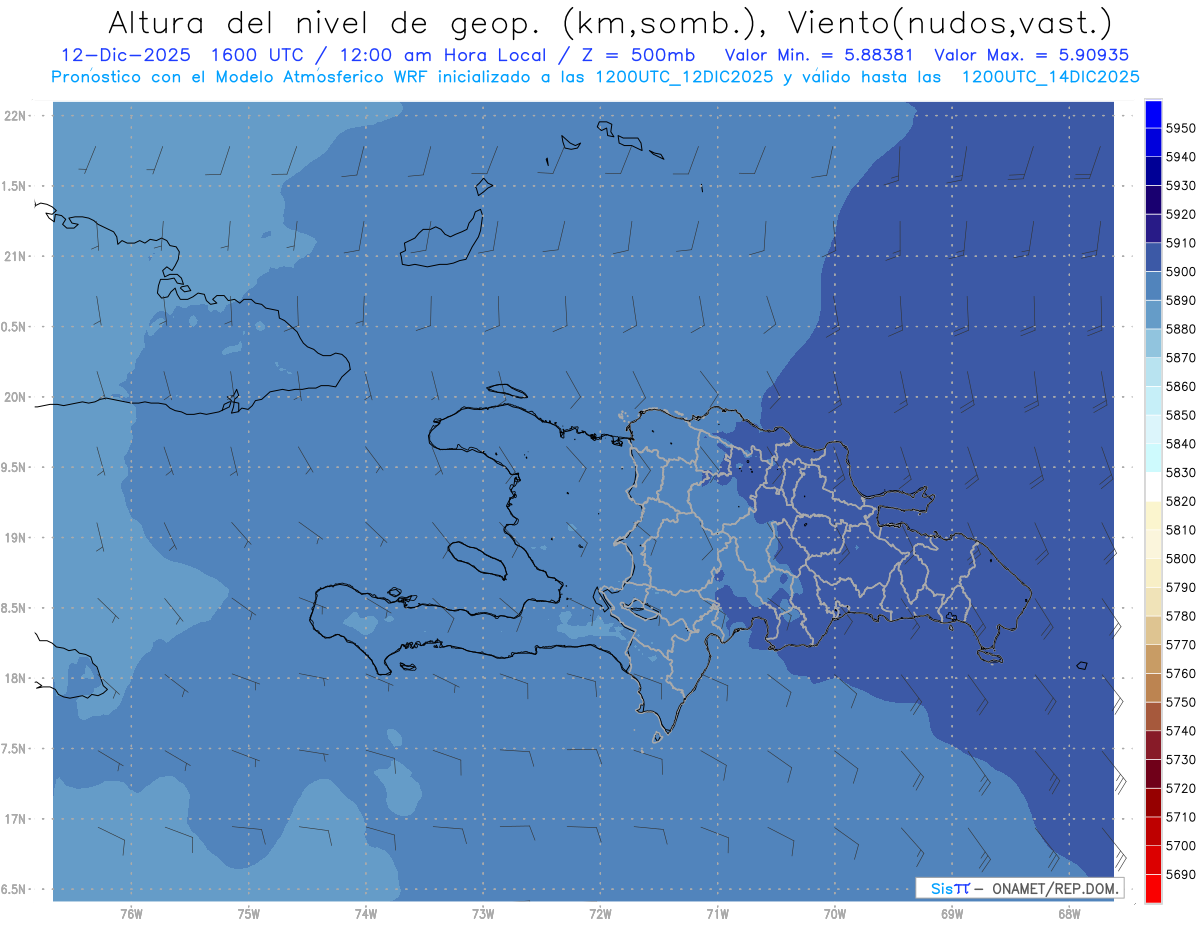Click the '21N' latitude label
Viewport: 1200px width, 927px height.
17,257
